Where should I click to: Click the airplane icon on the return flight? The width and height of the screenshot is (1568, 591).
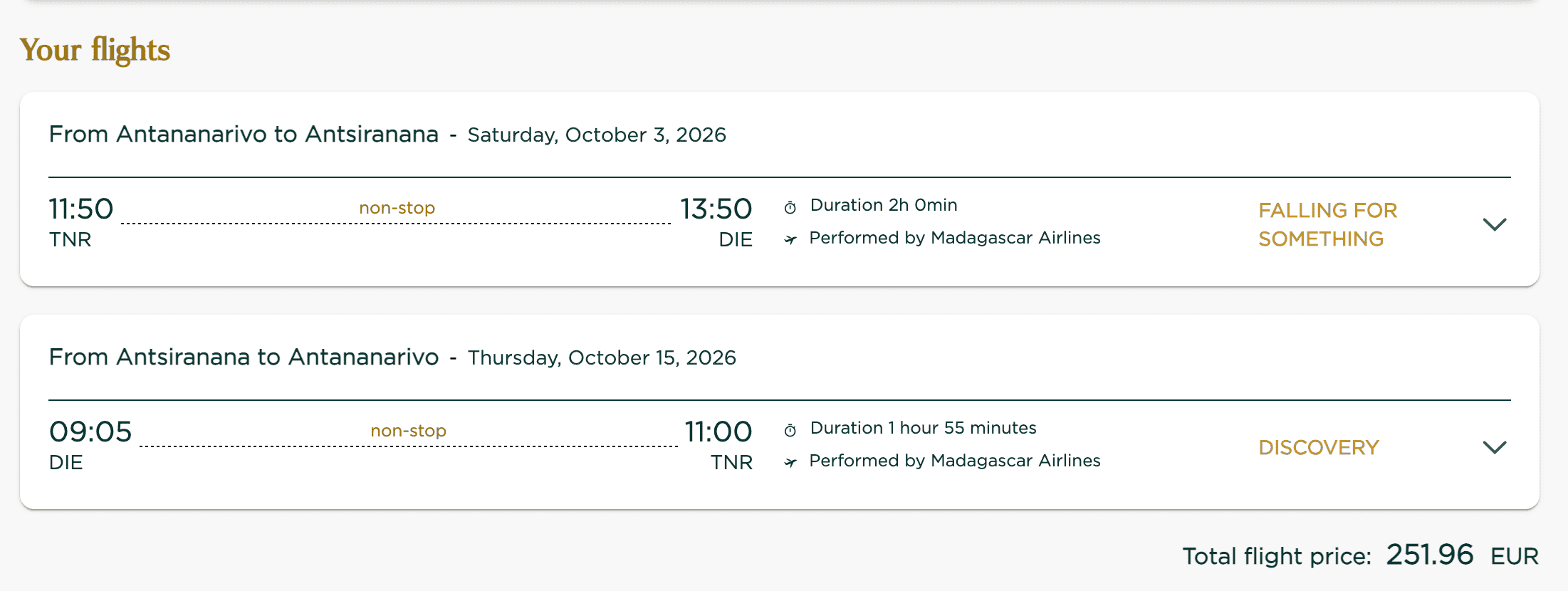coord(790,463)
